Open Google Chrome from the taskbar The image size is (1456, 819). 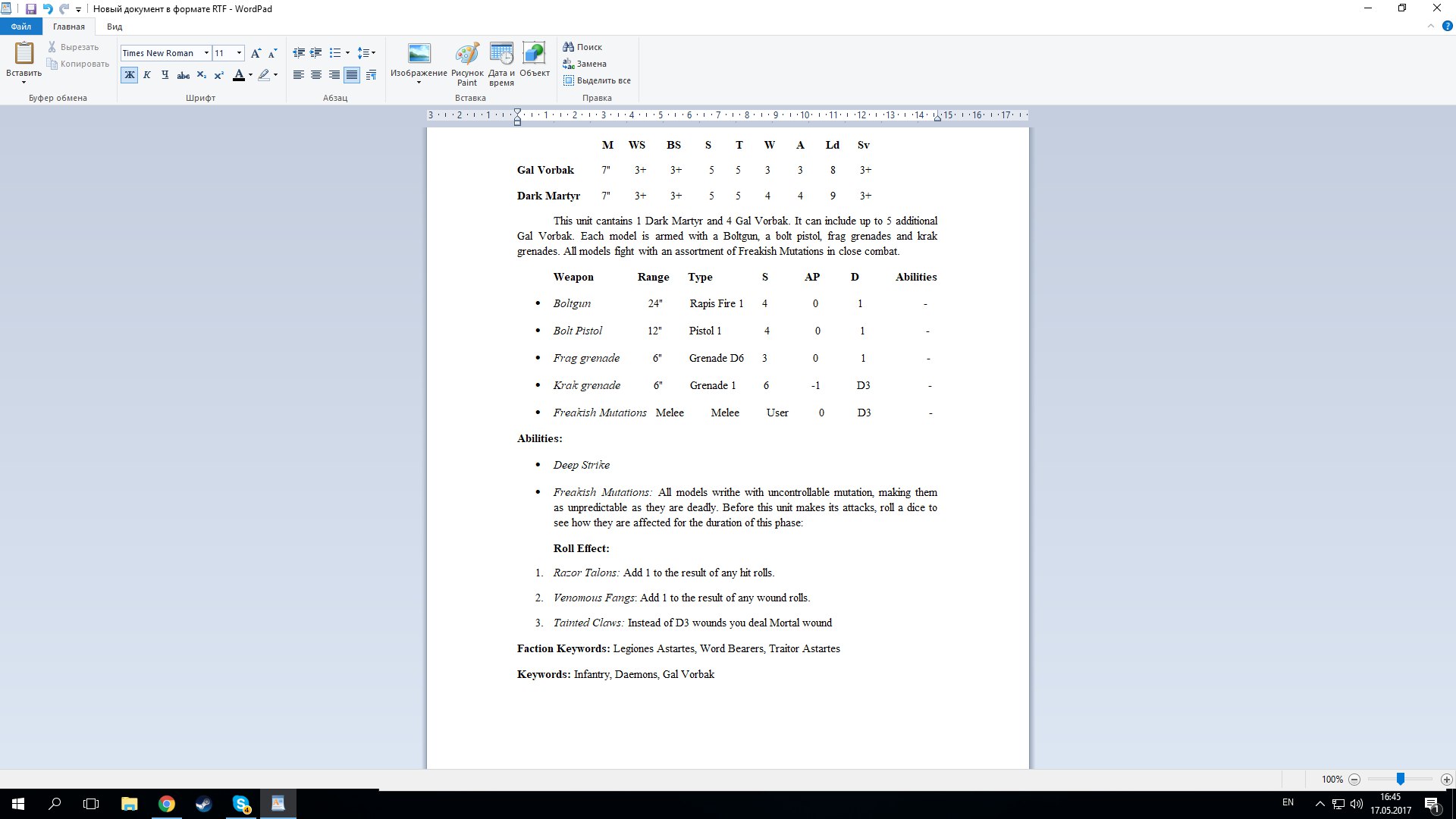pos(166,804)
